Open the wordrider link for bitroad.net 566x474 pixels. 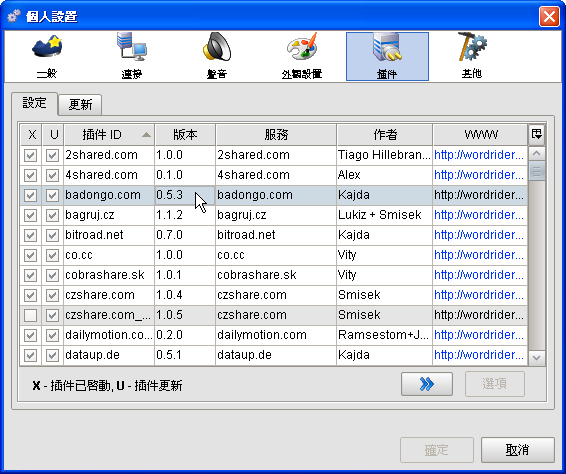tap(479, 235)
